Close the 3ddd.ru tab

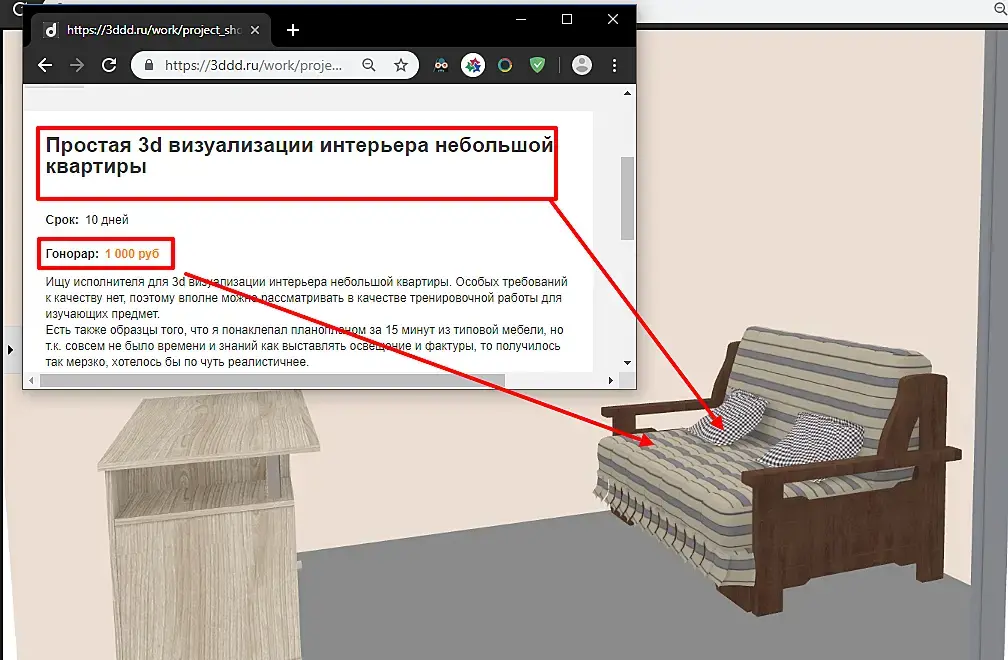[255, 30]
